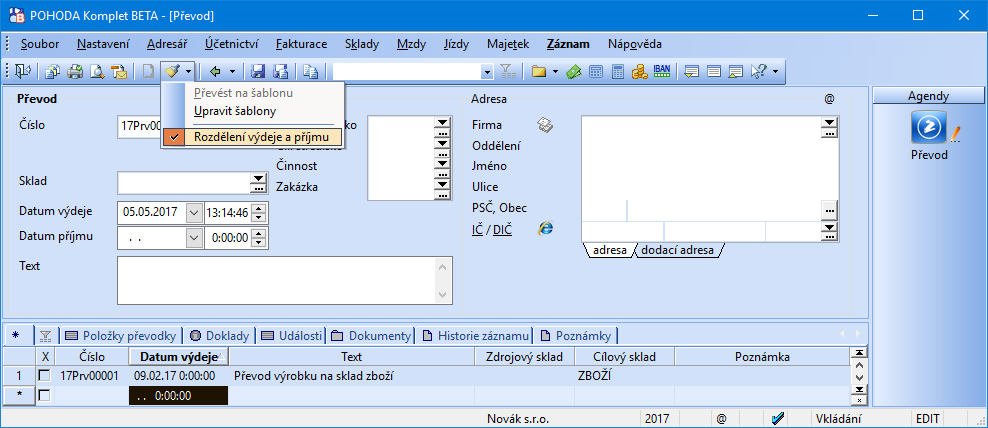Click the Cílový sklad column header

click(624, 357)
